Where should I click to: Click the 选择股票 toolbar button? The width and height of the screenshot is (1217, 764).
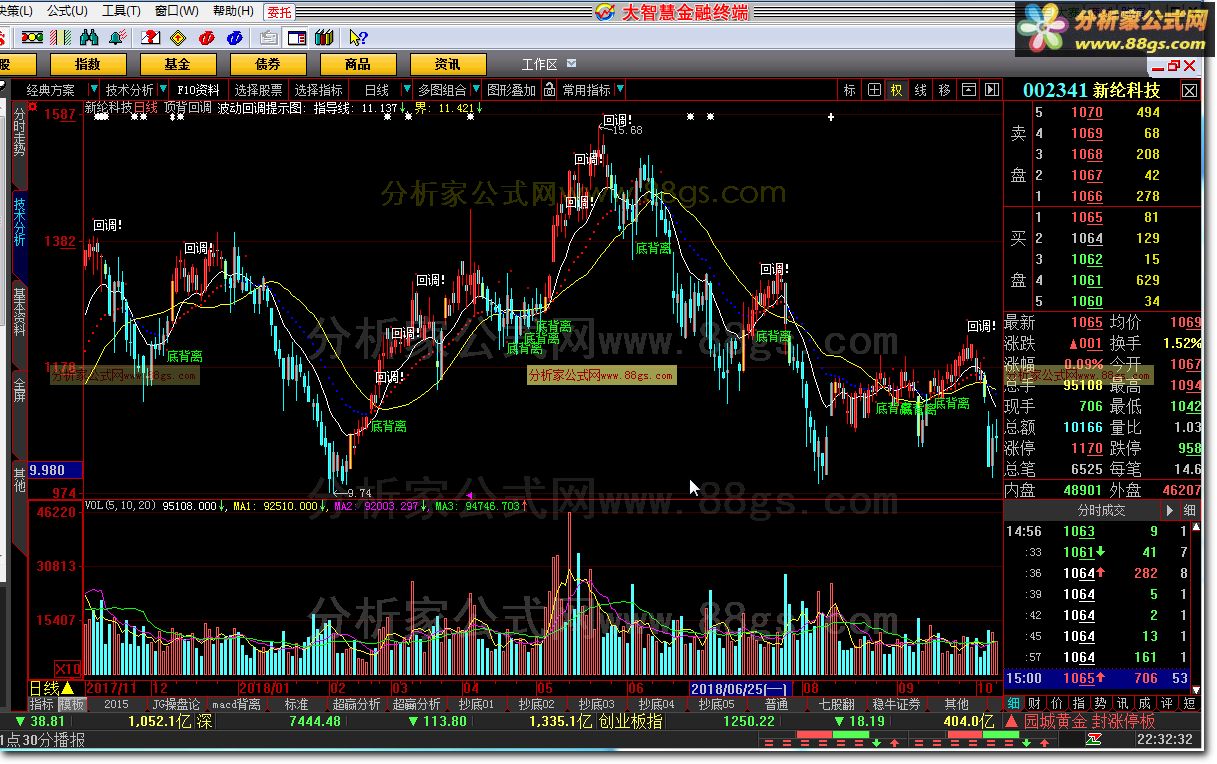(259, 90)
